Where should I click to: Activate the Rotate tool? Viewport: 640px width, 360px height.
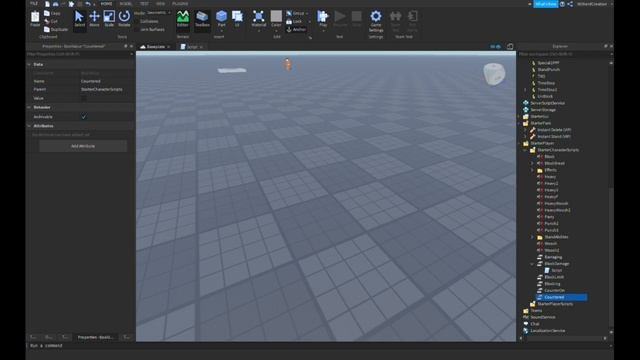point(124,19)
